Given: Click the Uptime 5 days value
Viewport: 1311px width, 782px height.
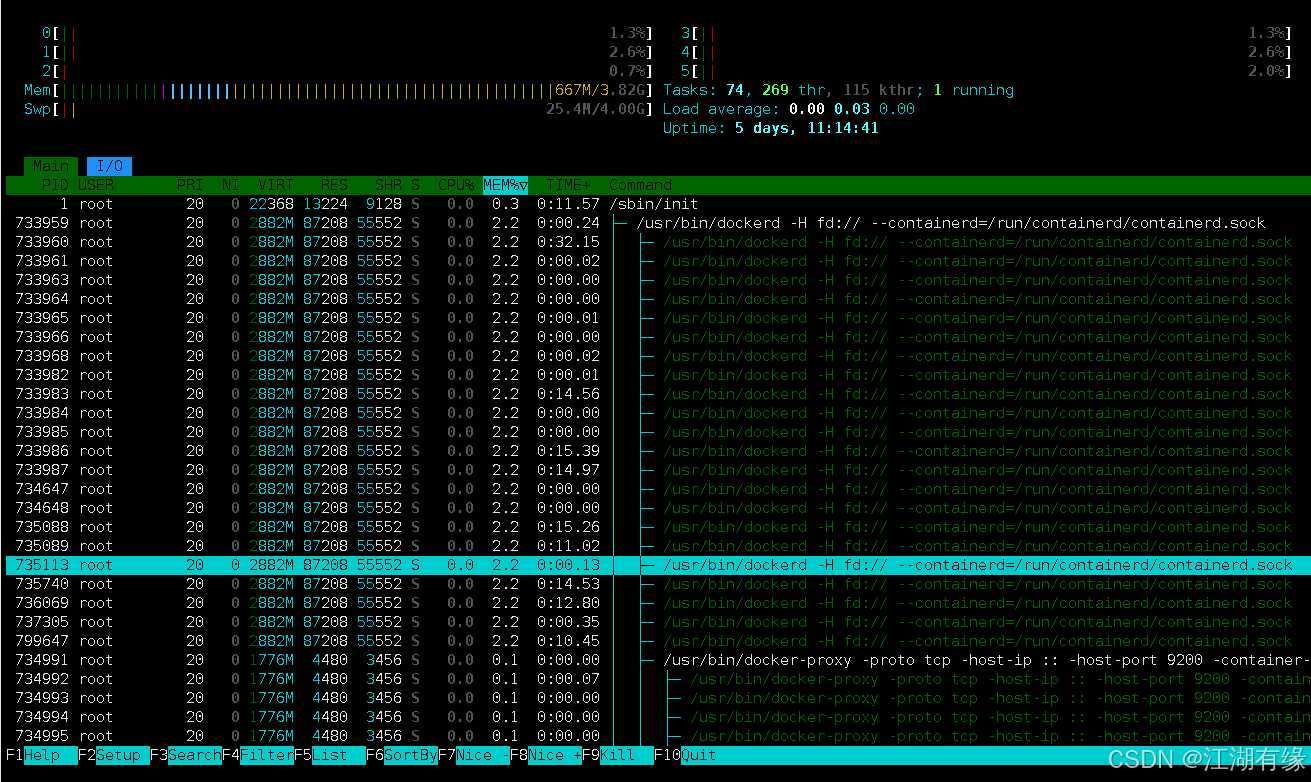Looking at the screenshot, I should (x=807, y=128).
